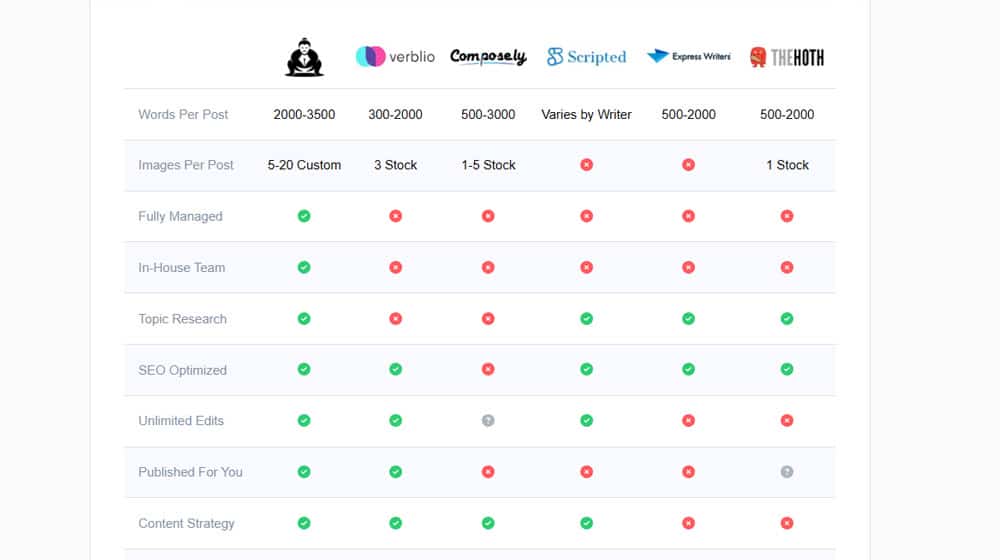1000x560 pixels.
Task: Click green check for Composely Content Strategy
Action: pos(488,523)
